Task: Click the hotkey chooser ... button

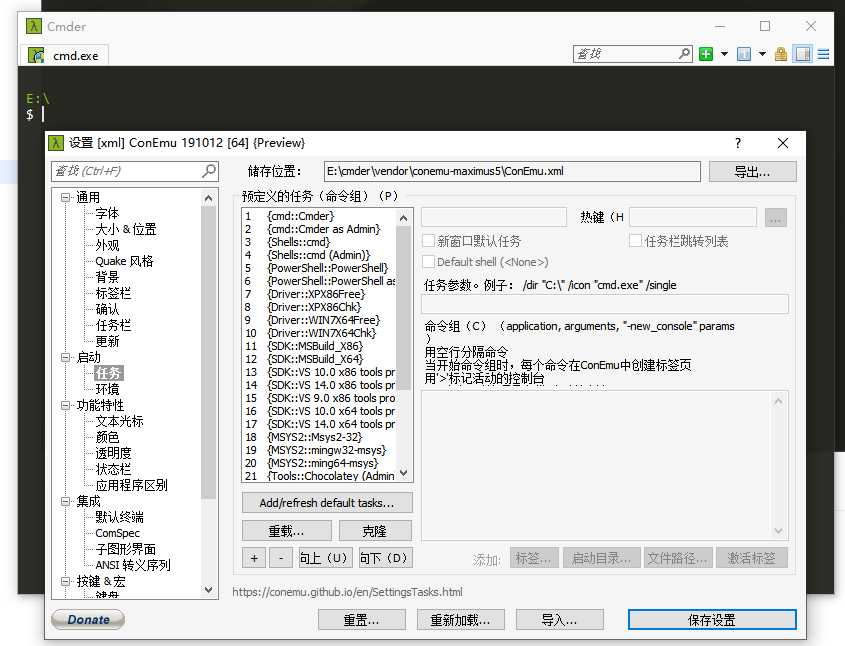Action: [775, 218]
